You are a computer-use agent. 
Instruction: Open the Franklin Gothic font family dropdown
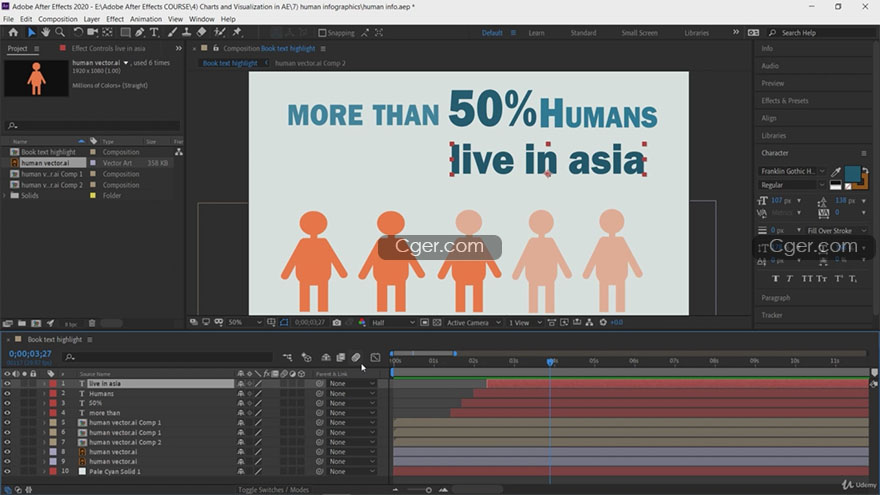coord(792,171)
